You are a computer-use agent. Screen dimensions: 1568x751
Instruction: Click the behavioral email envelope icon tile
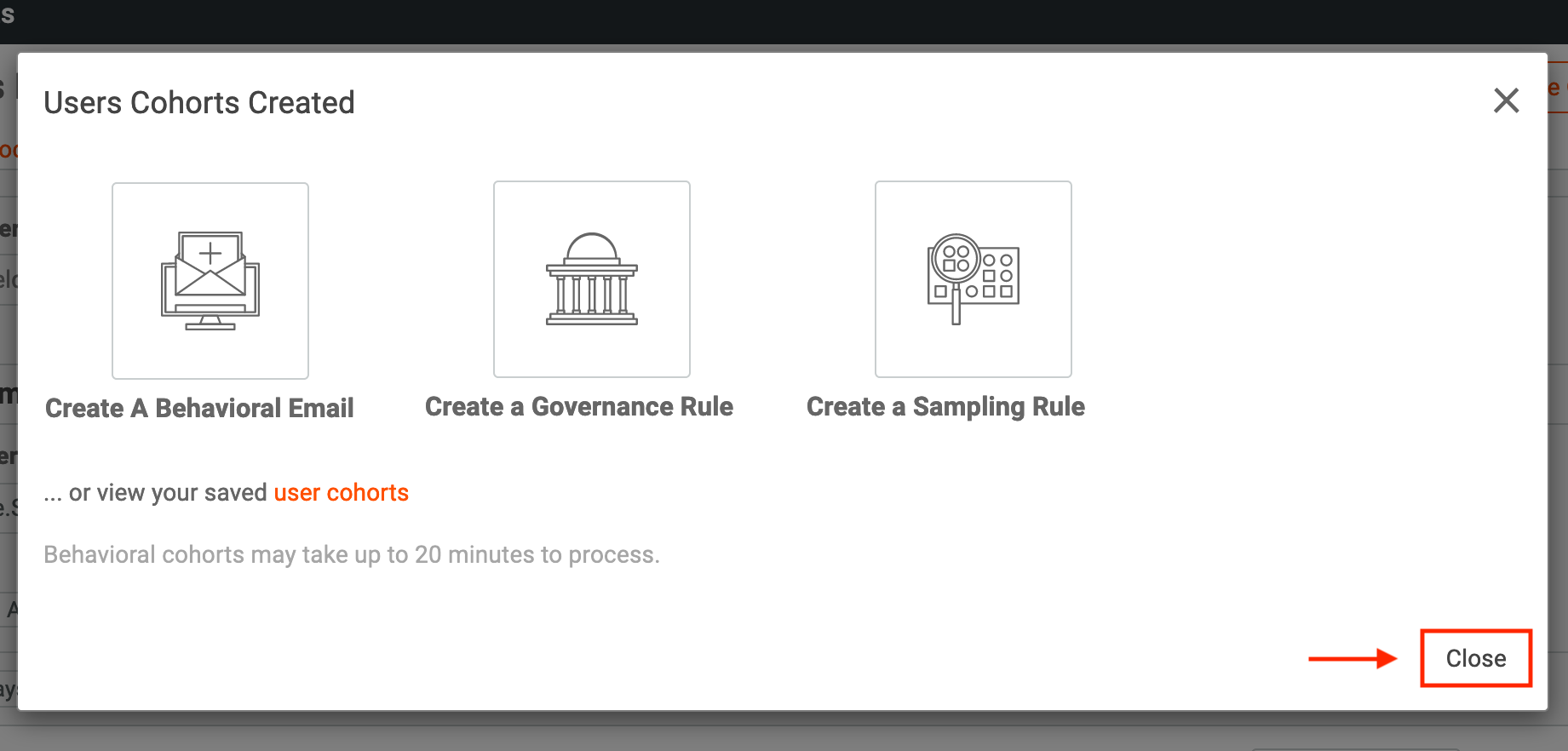(x=210, y=280)
